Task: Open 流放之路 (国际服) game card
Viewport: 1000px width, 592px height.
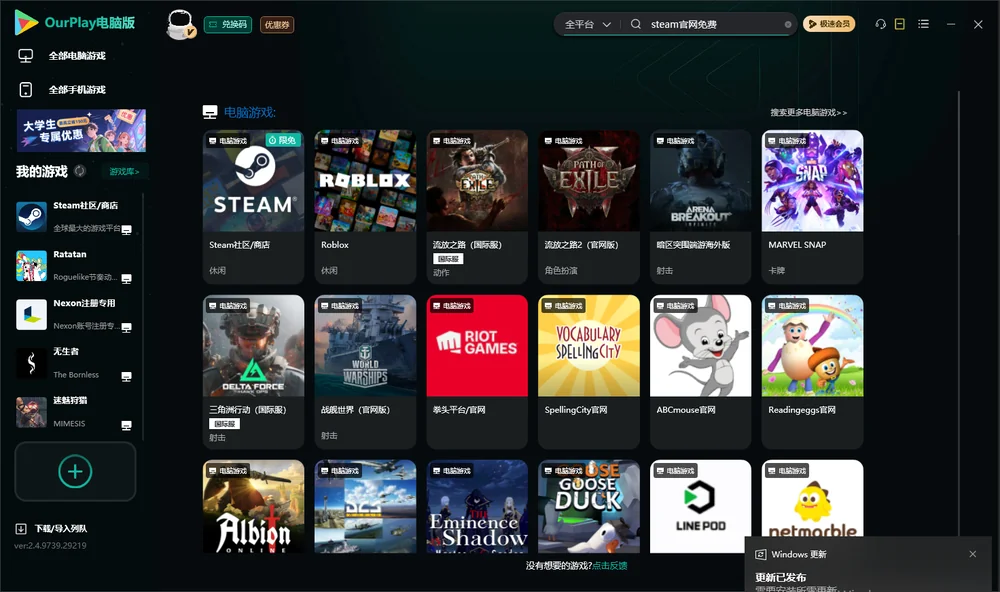Action: coord(477,207)
